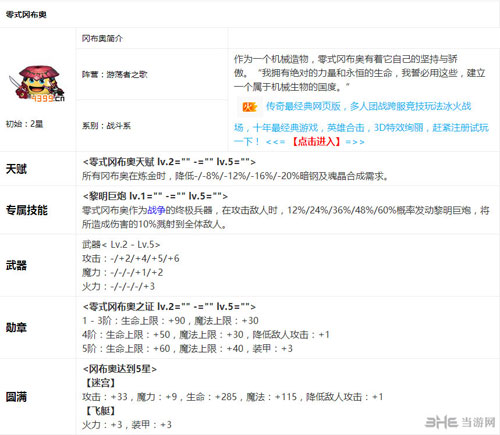Click the 天赋 row label
The image size is (500, 435).
(x=16, y=169)
